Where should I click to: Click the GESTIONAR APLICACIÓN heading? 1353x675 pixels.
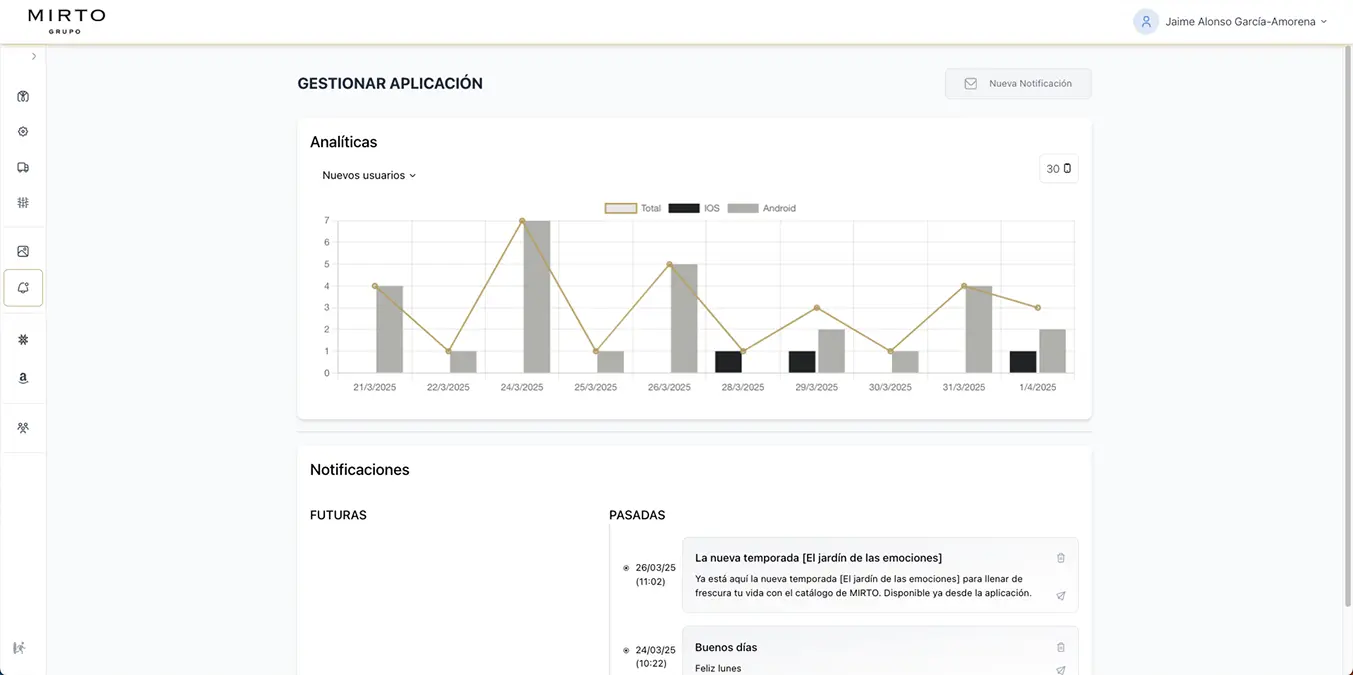[x=390, y=84]
